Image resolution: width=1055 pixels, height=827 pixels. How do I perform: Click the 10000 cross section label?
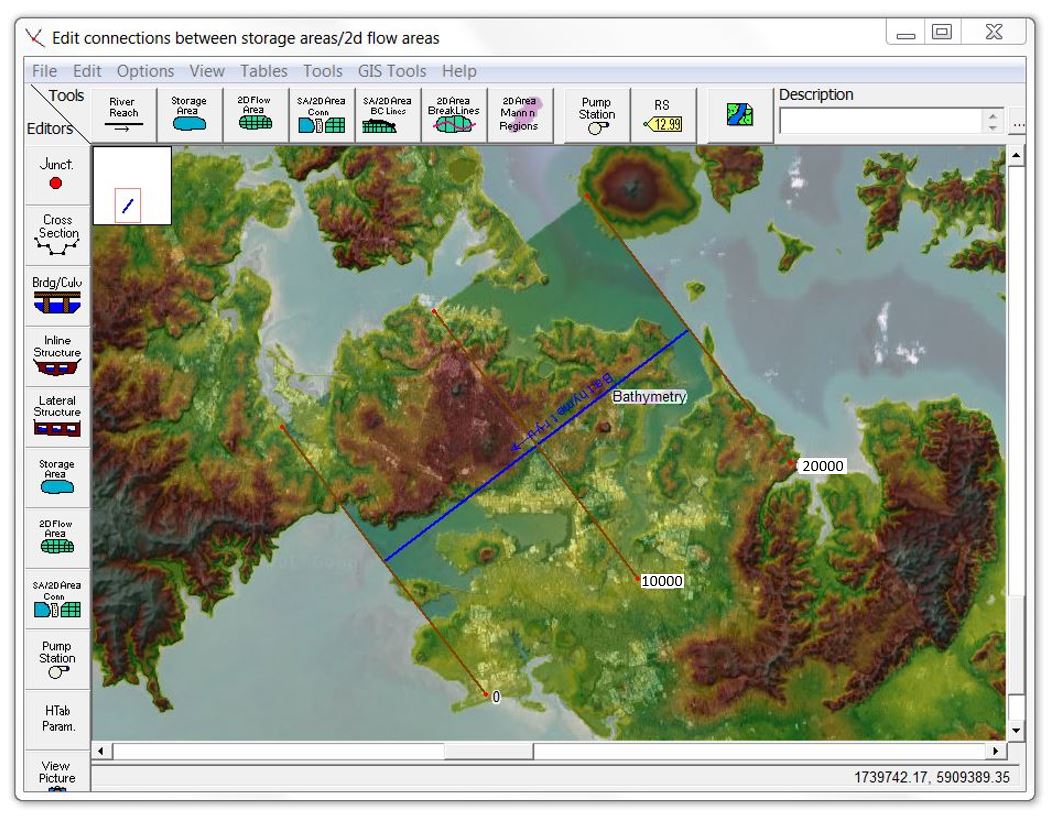tap(662, 581)
